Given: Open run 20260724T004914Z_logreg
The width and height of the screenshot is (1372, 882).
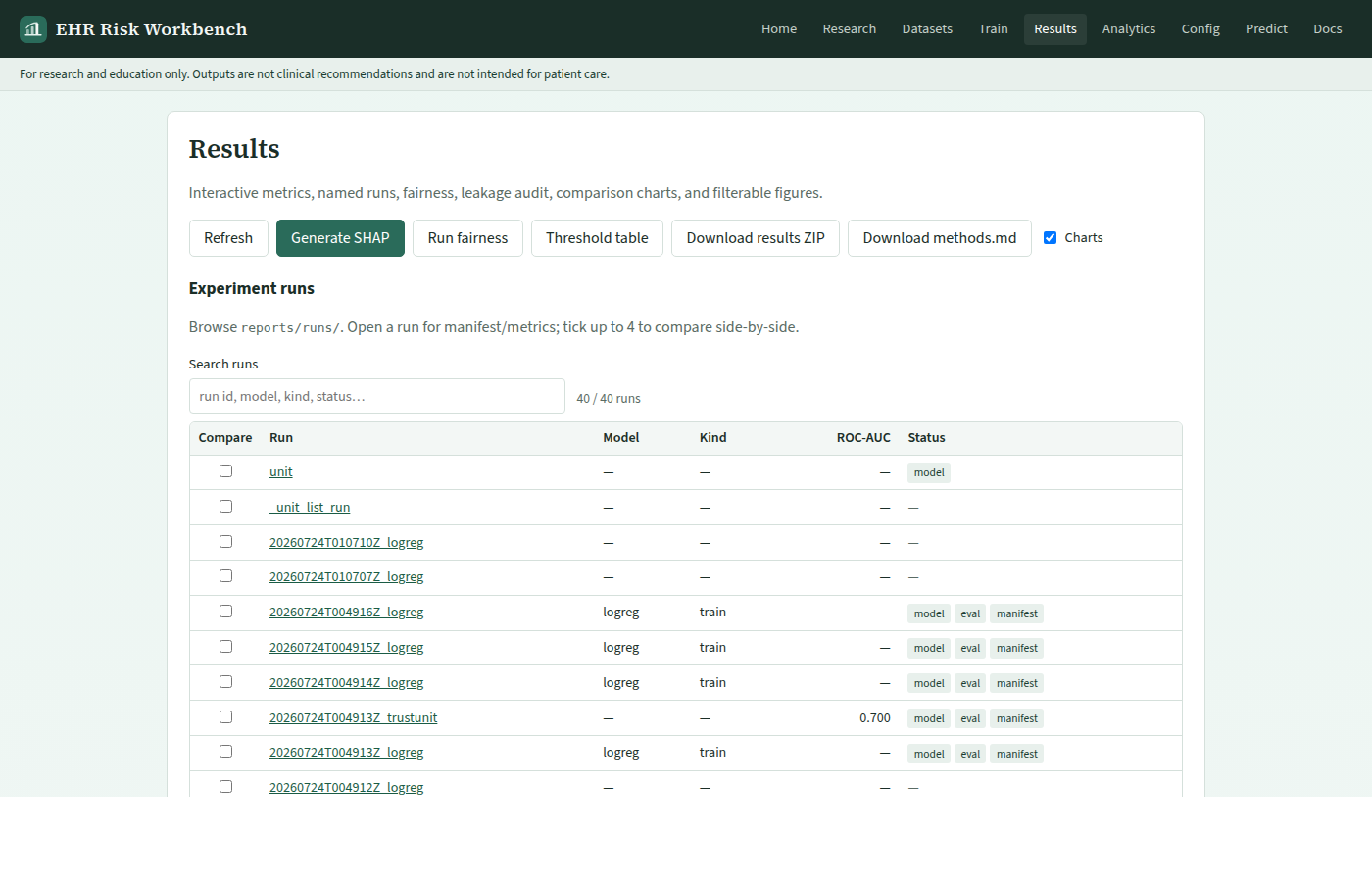Looking at the screenshot, I should coord(347,683).
